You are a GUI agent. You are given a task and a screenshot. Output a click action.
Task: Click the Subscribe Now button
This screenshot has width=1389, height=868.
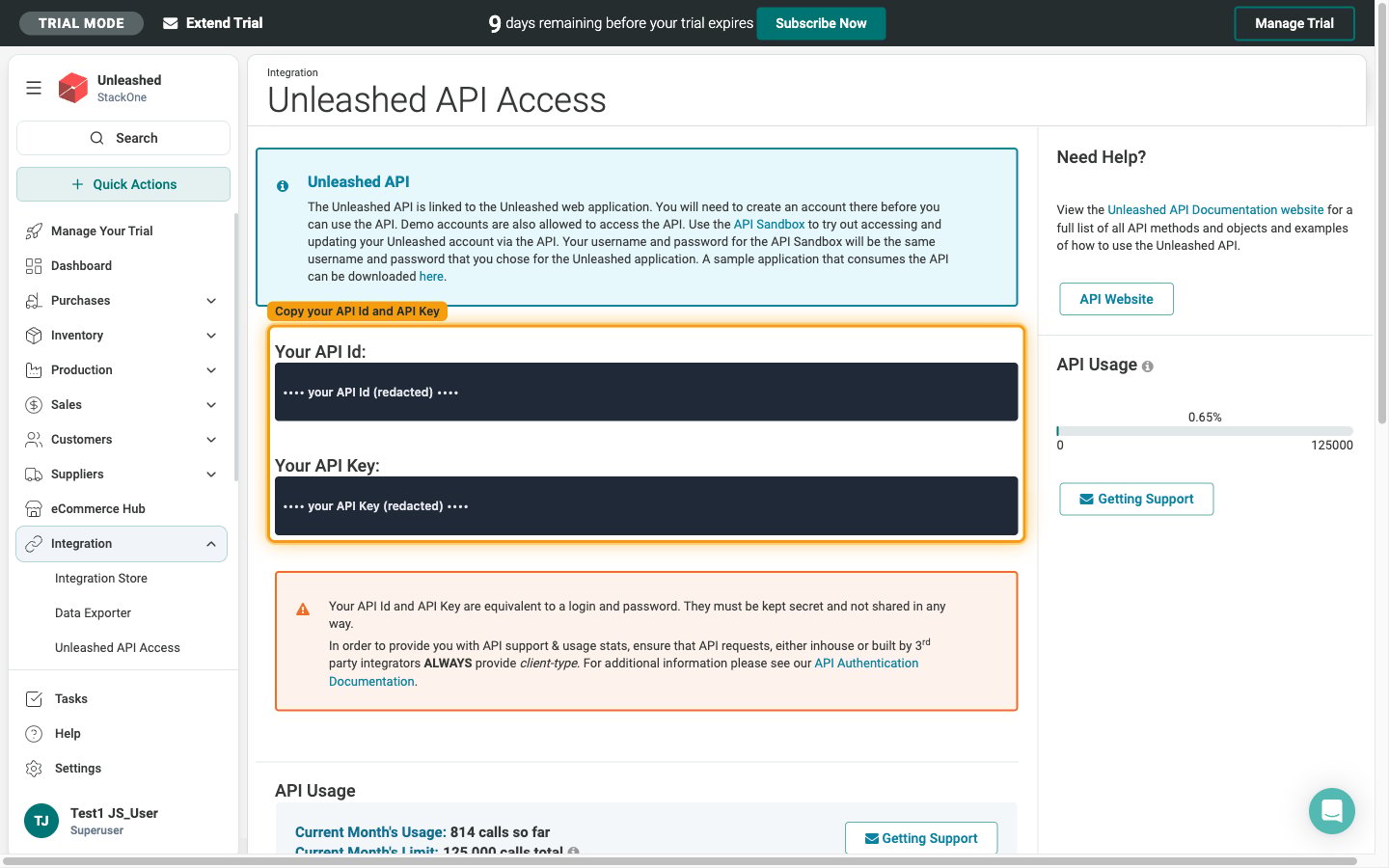(x=821, y=23)
